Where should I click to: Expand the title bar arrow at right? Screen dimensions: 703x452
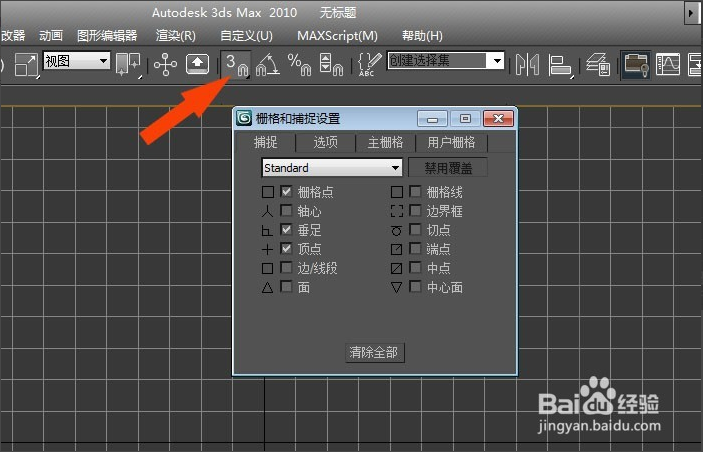[690, 13]
